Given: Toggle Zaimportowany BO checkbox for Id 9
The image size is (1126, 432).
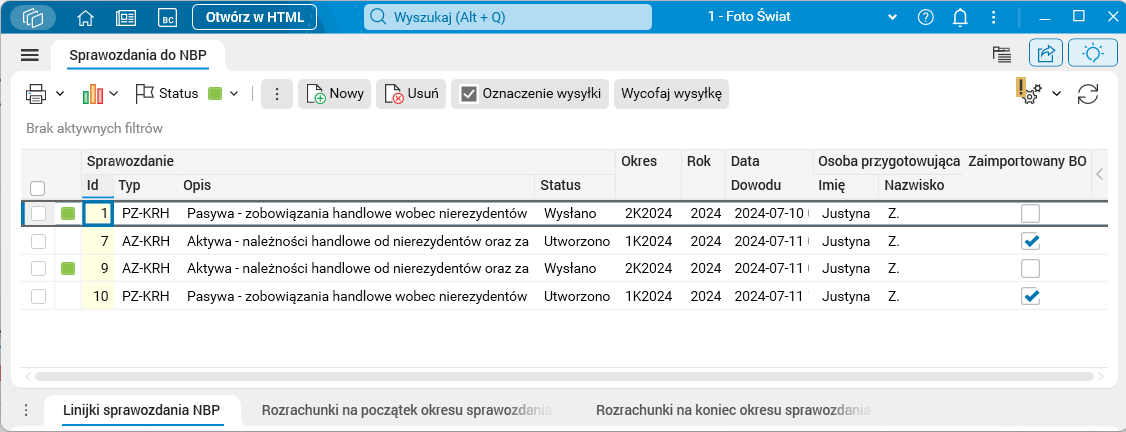Looking at the screenshot, I should (x=1030, y=268).
